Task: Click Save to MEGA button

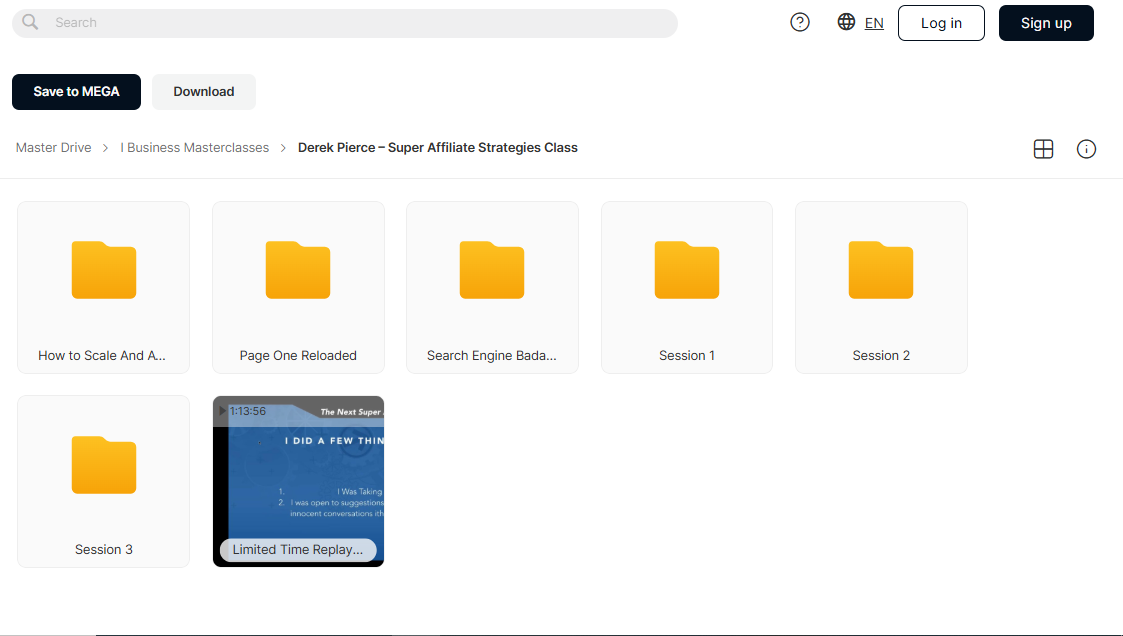Action: (x=77, y=92)
